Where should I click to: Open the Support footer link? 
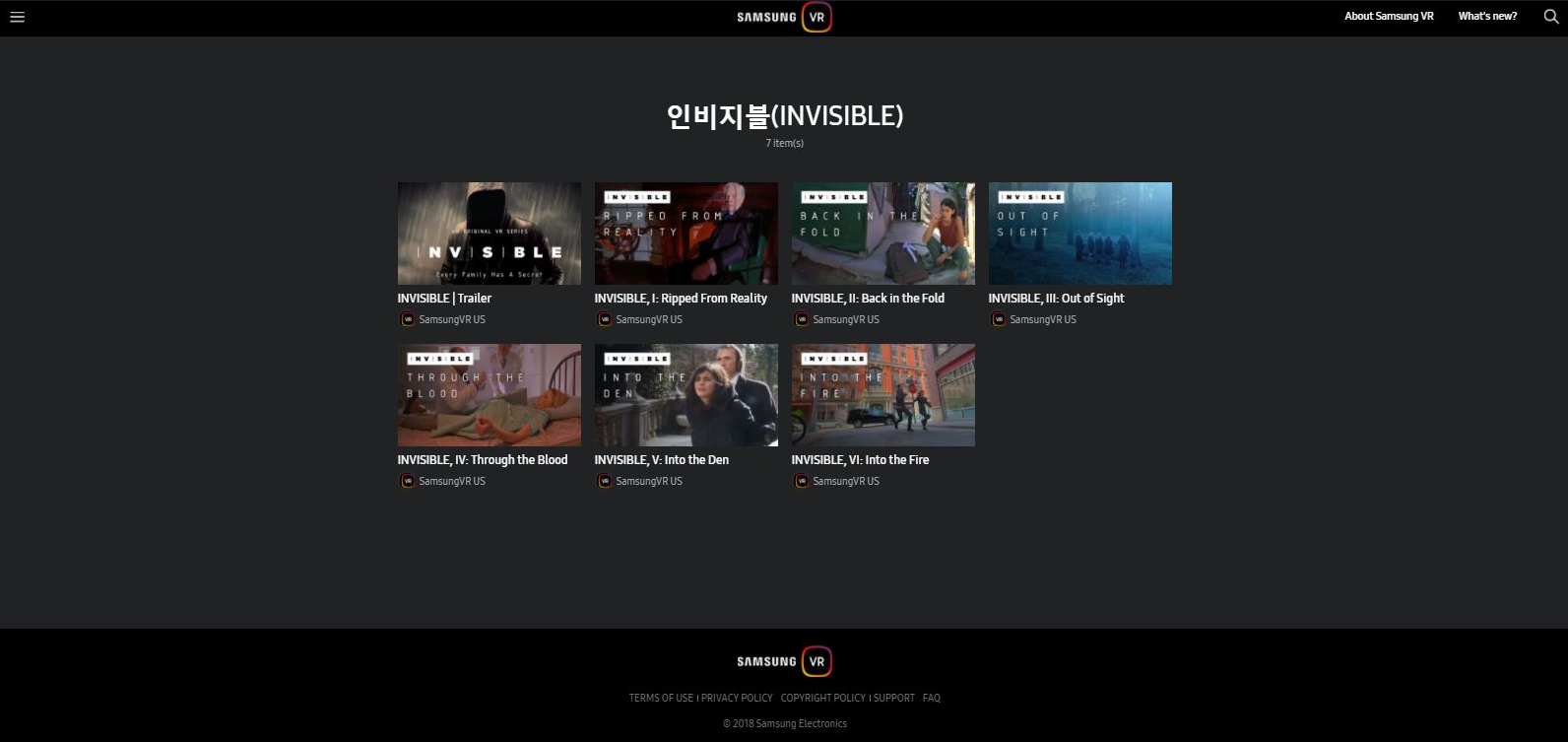click(894, 698)
